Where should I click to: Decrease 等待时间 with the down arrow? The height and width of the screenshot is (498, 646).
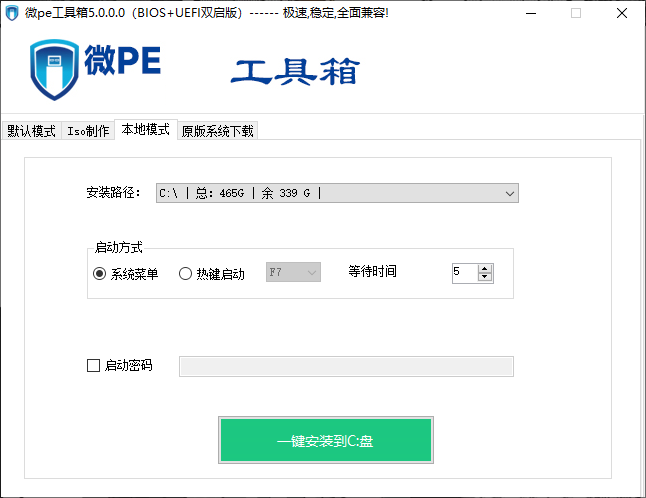[x=485, y=277]
